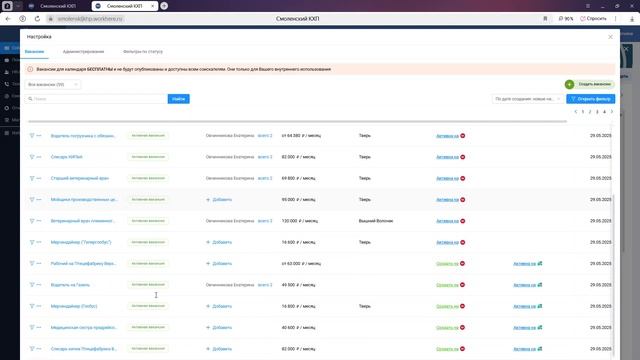Click the bookmark icon in address bar
The width and height of the screenshot is (640, 360).
(545, 19)
